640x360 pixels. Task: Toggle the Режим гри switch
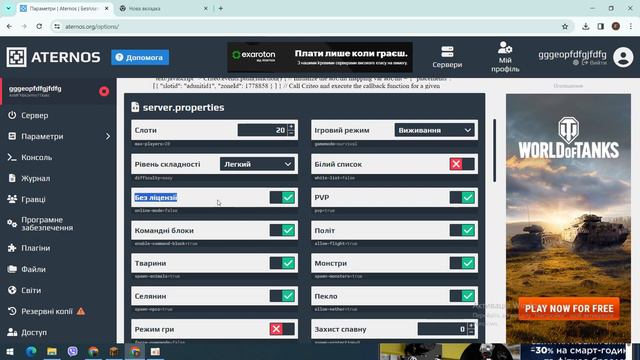tap(282, 329)
